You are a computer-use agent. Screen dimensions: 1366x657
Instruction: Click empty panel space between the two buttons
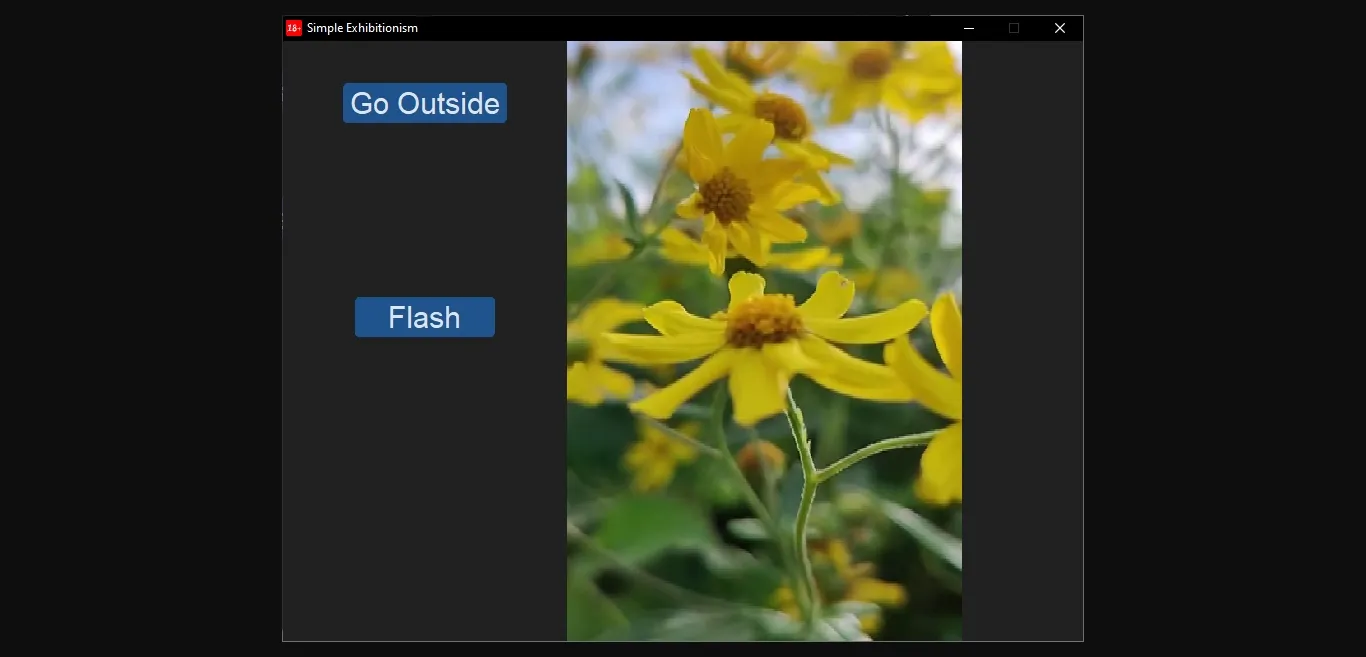[x=424, y=210]
